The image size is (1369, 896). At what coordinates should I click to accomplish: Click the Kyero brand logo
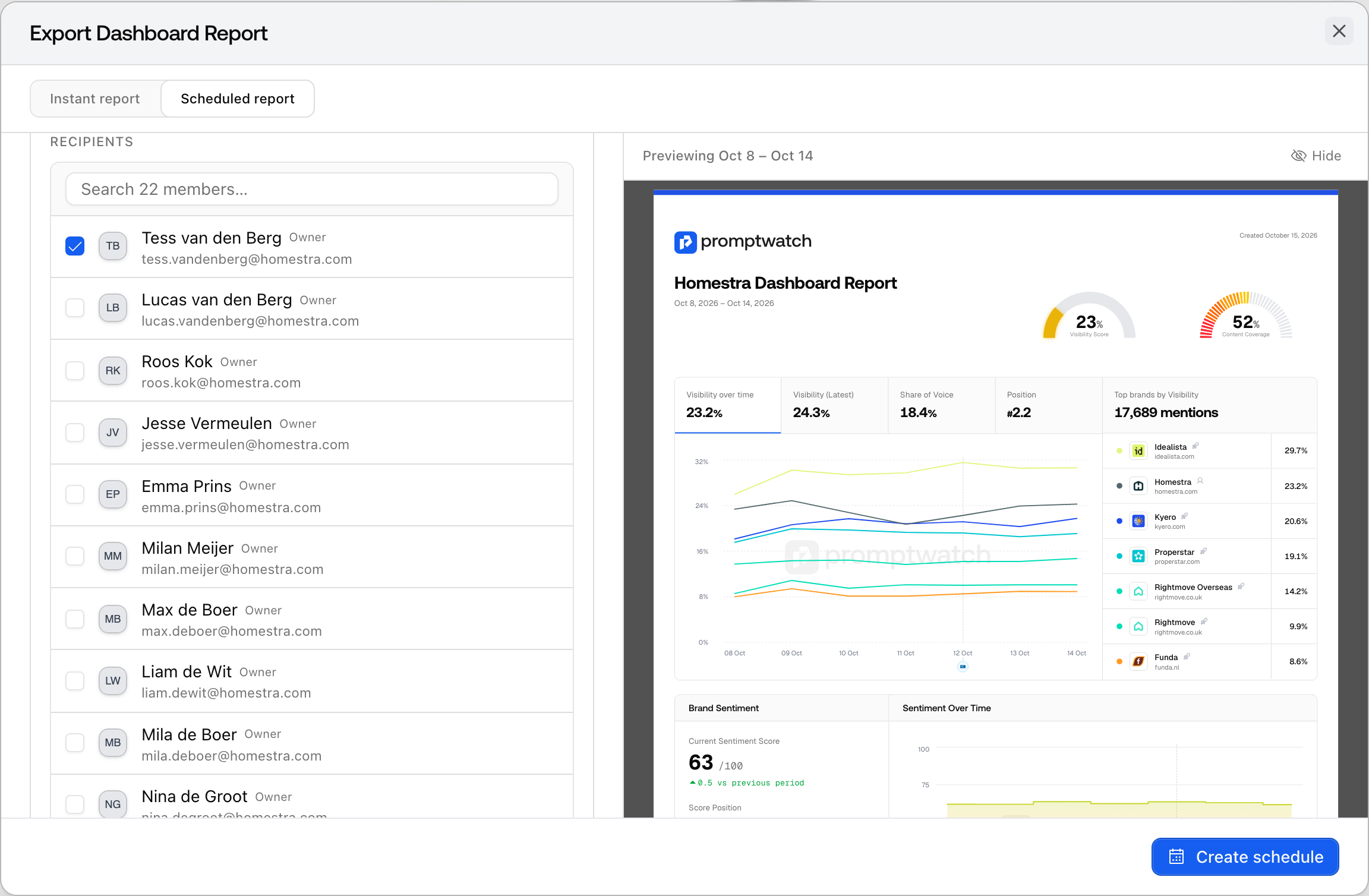(x=1138, y=521)
